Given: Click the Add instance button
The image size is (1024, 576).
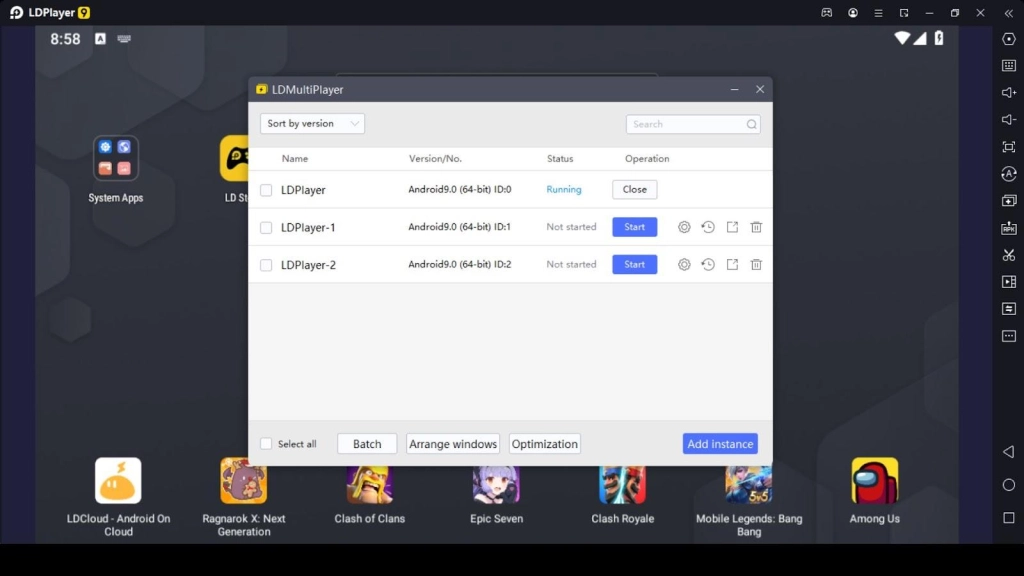Looking at the screenshot, I should click(720, 444).
